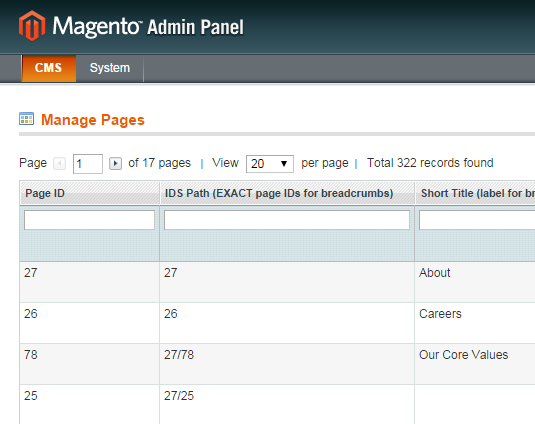The height and width of the screenshot is (424, 535).
Task: Go to next page arrow
Action: 115,164
